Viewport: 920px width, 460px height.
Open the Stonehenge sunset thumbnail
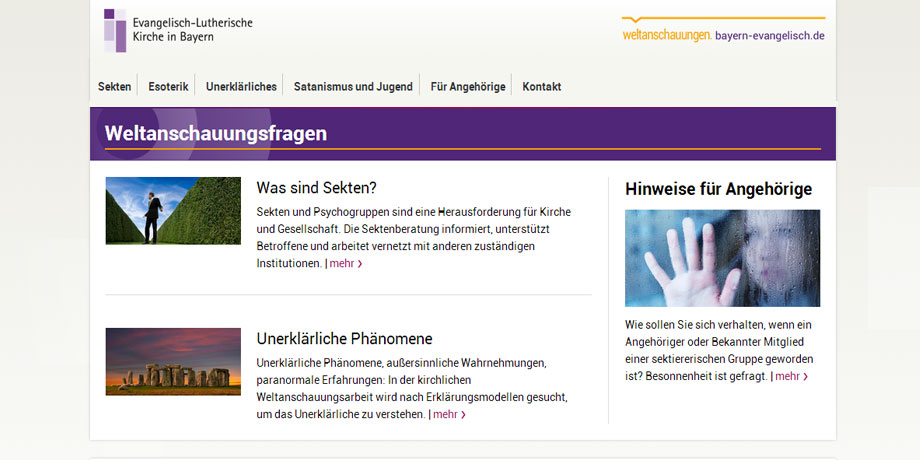(173, 361)
